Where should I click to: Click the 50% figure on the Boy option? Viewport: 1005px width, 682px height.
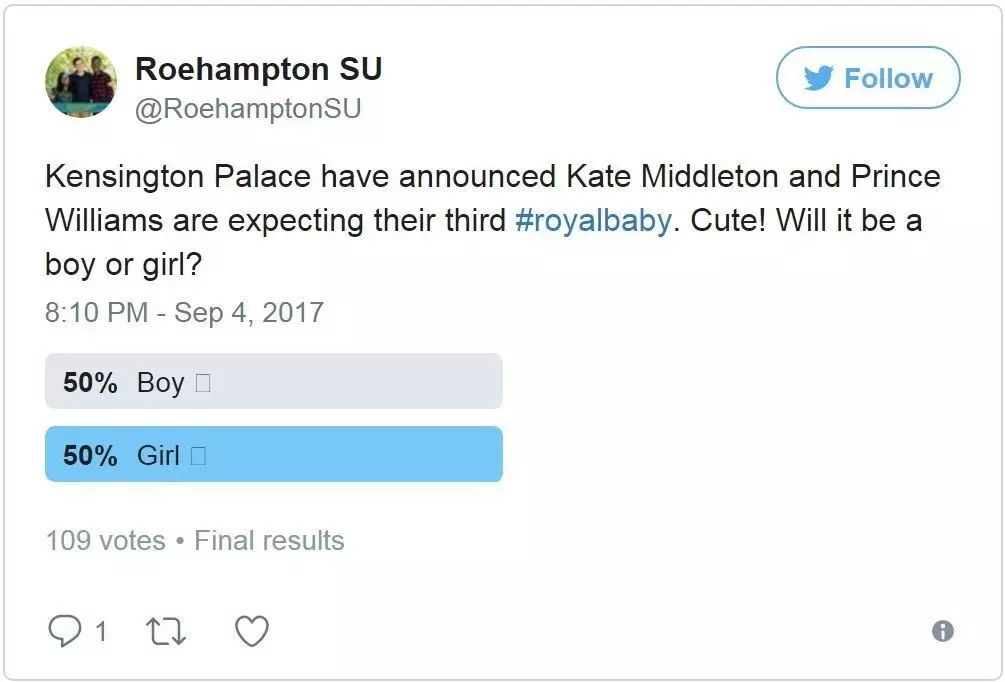click(x=90, y=383)
